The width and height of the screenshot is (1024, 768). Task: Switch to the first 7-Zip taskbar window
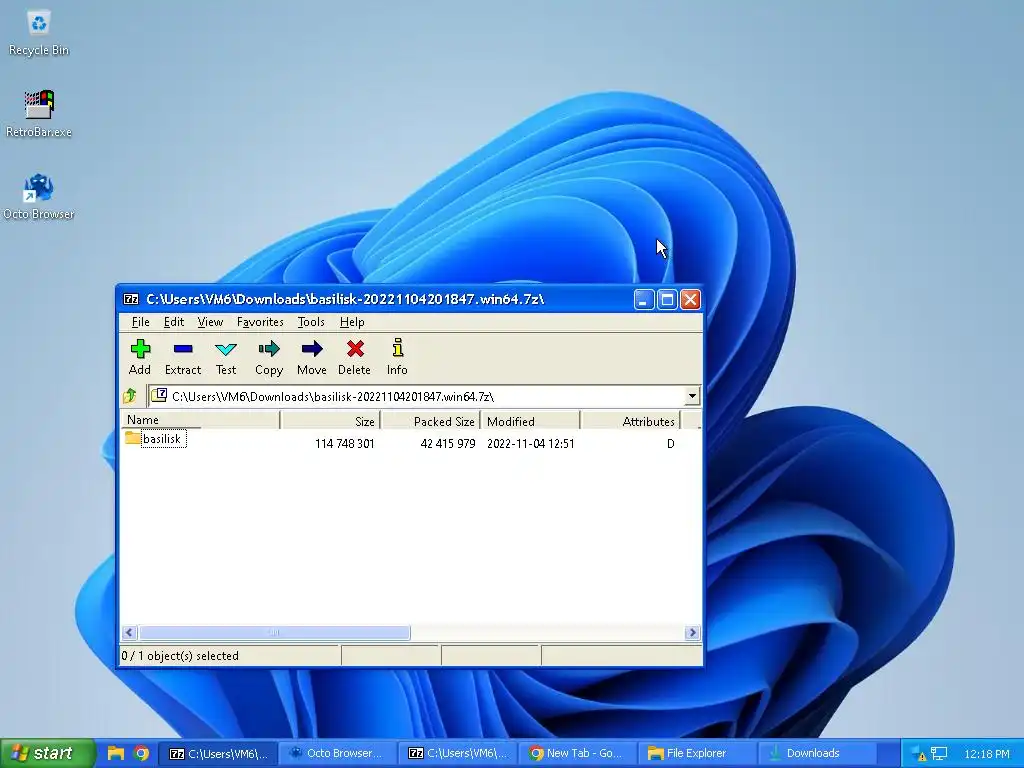pyautogui.click(x=219, y=754)
